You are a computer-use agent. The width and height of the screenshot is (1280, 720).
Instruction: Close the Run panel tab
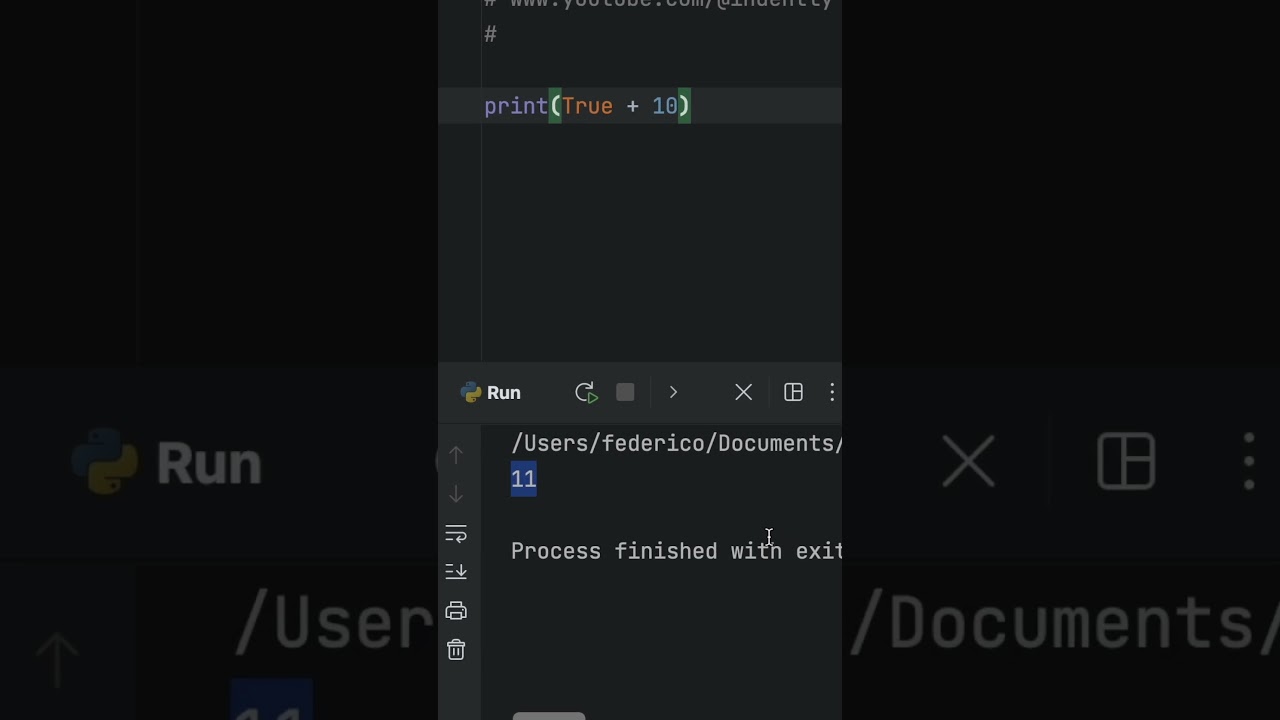pyautogui.click(x=743, y=393)
